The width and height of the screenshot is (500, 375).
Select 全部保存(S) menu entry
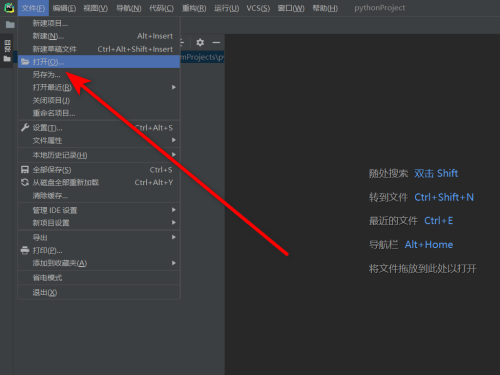click(x=99, y=170)
